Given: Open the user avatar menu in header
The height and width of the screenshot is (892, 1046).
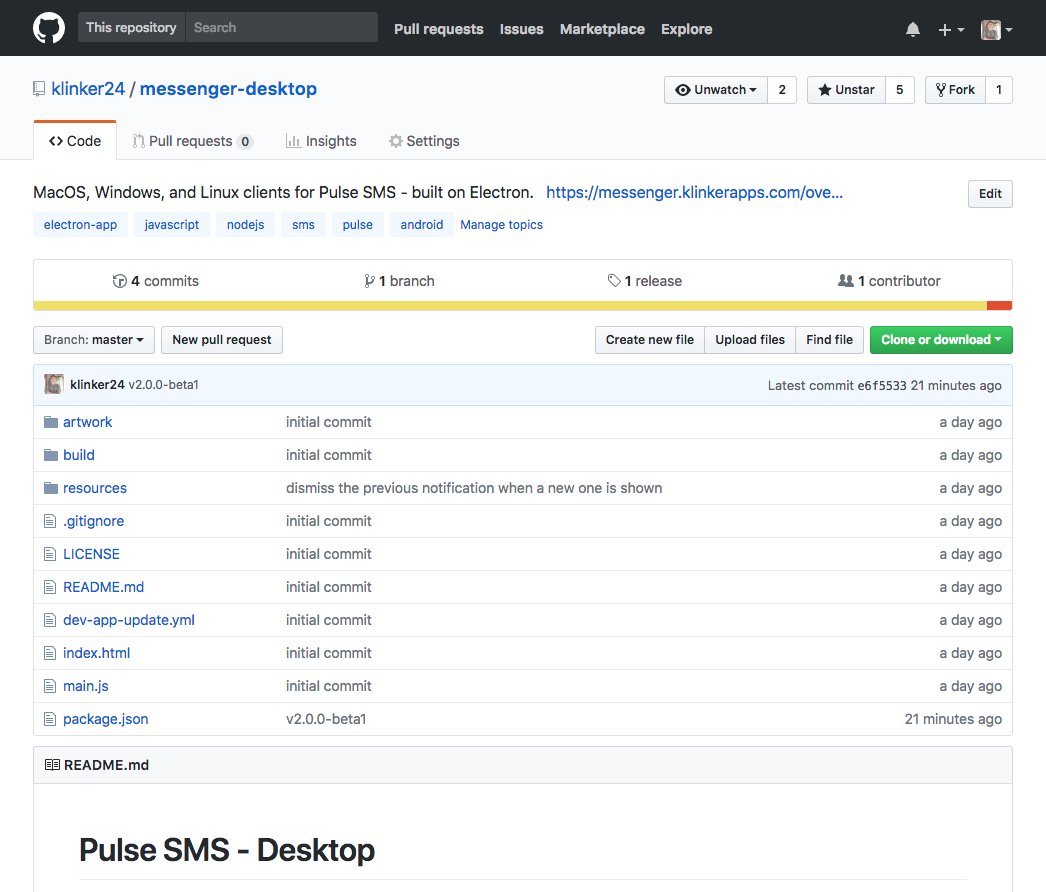Looking at the screenshot, I should pyautogui.click(x=997, y=29).
